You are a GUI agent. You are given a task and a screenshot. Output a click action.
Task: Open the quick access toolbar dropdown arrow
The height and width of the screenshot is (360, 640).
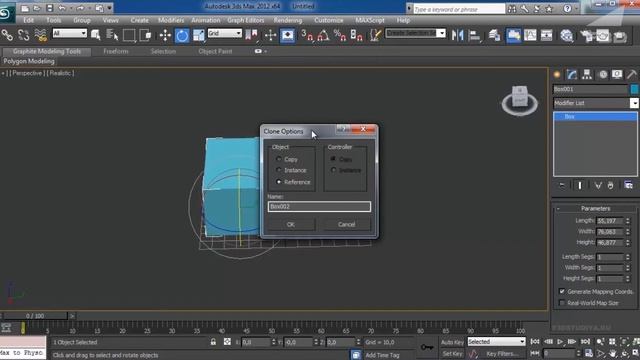[x=109, y=8]
